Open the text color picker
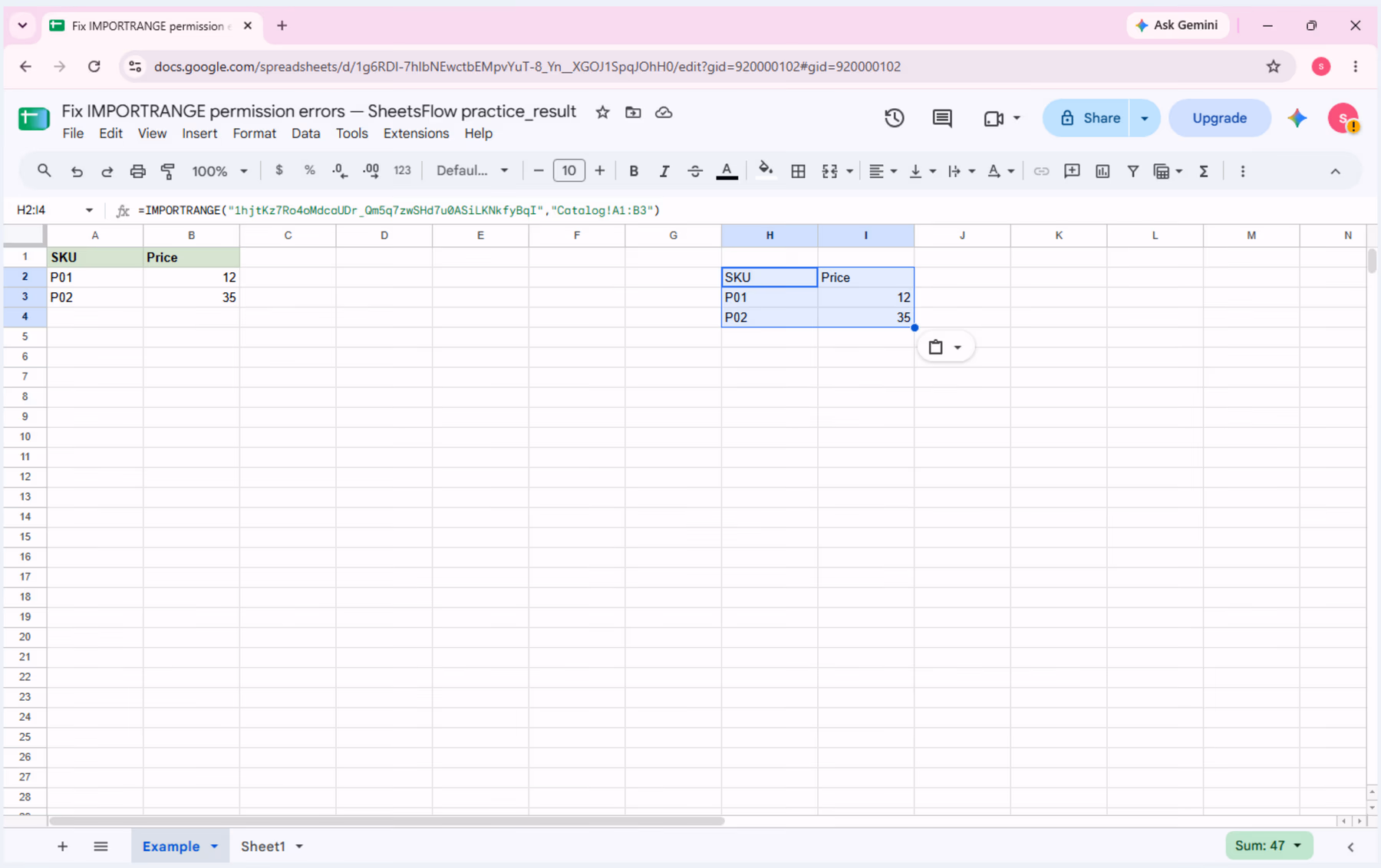The height and width of the screenshot is (868, 1381). pos(727,171)
